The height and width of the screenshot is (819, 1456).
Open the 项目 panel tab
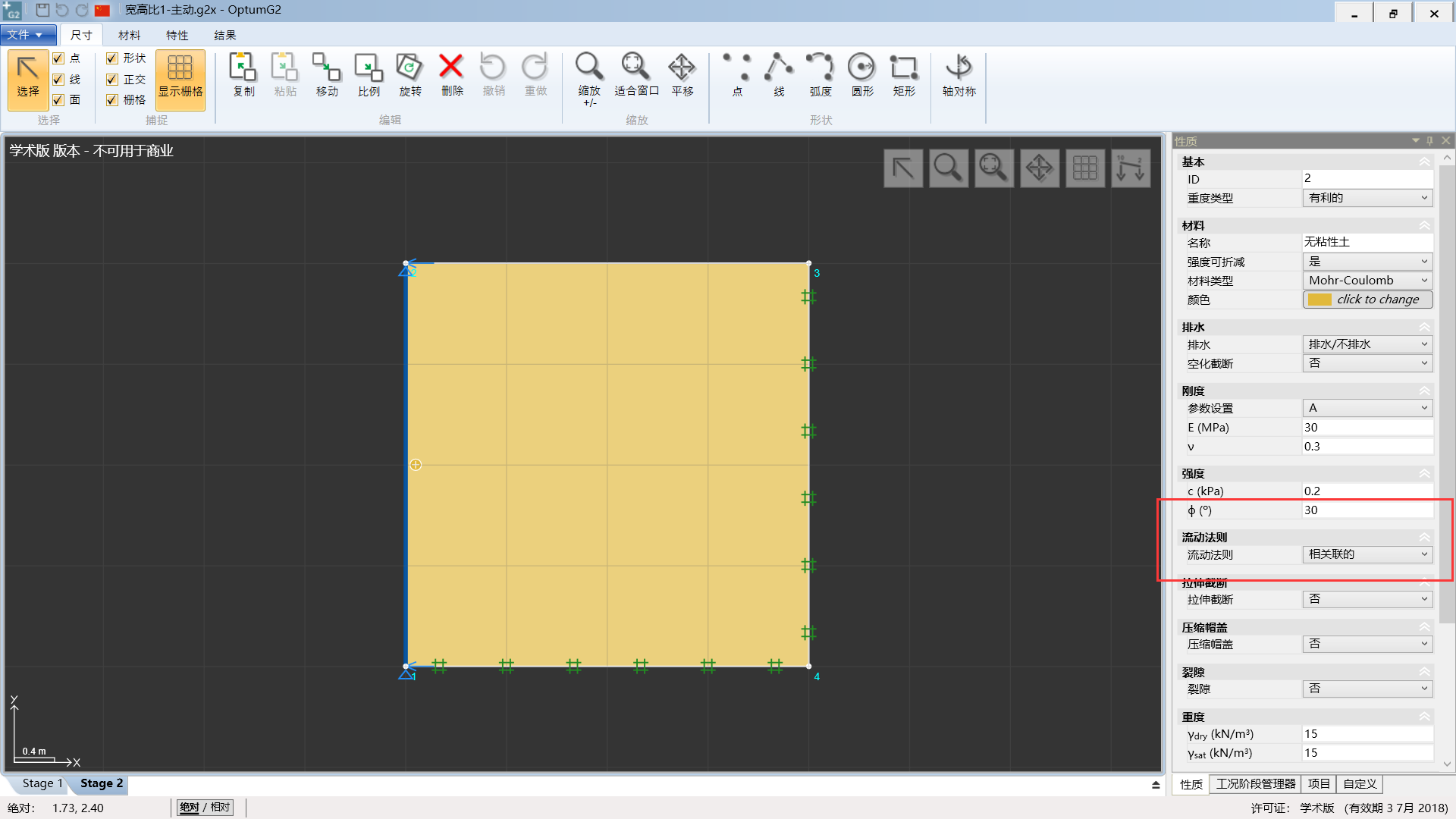[1319, 784]
